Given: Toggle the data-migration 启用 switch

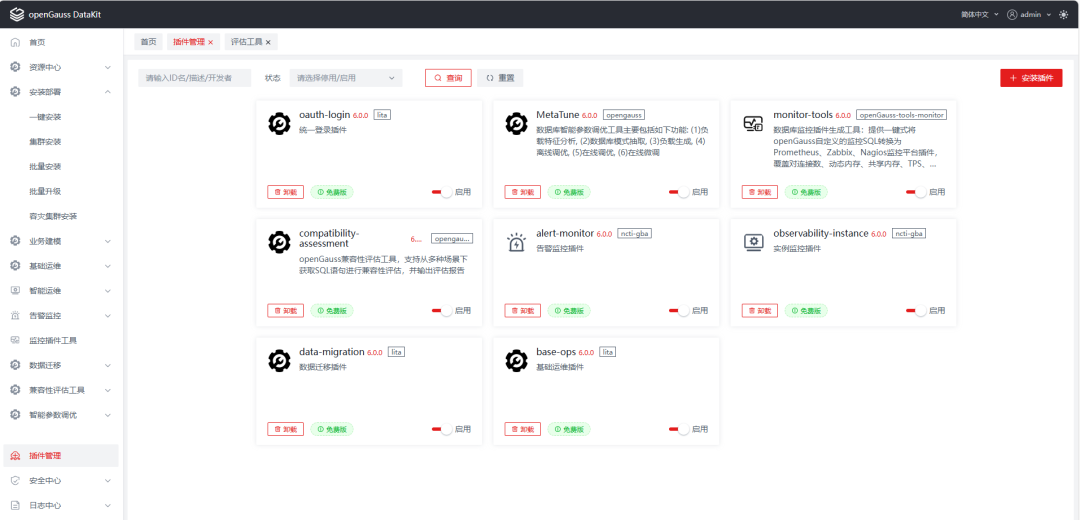Looking at the screenshot, I should 442,429.
